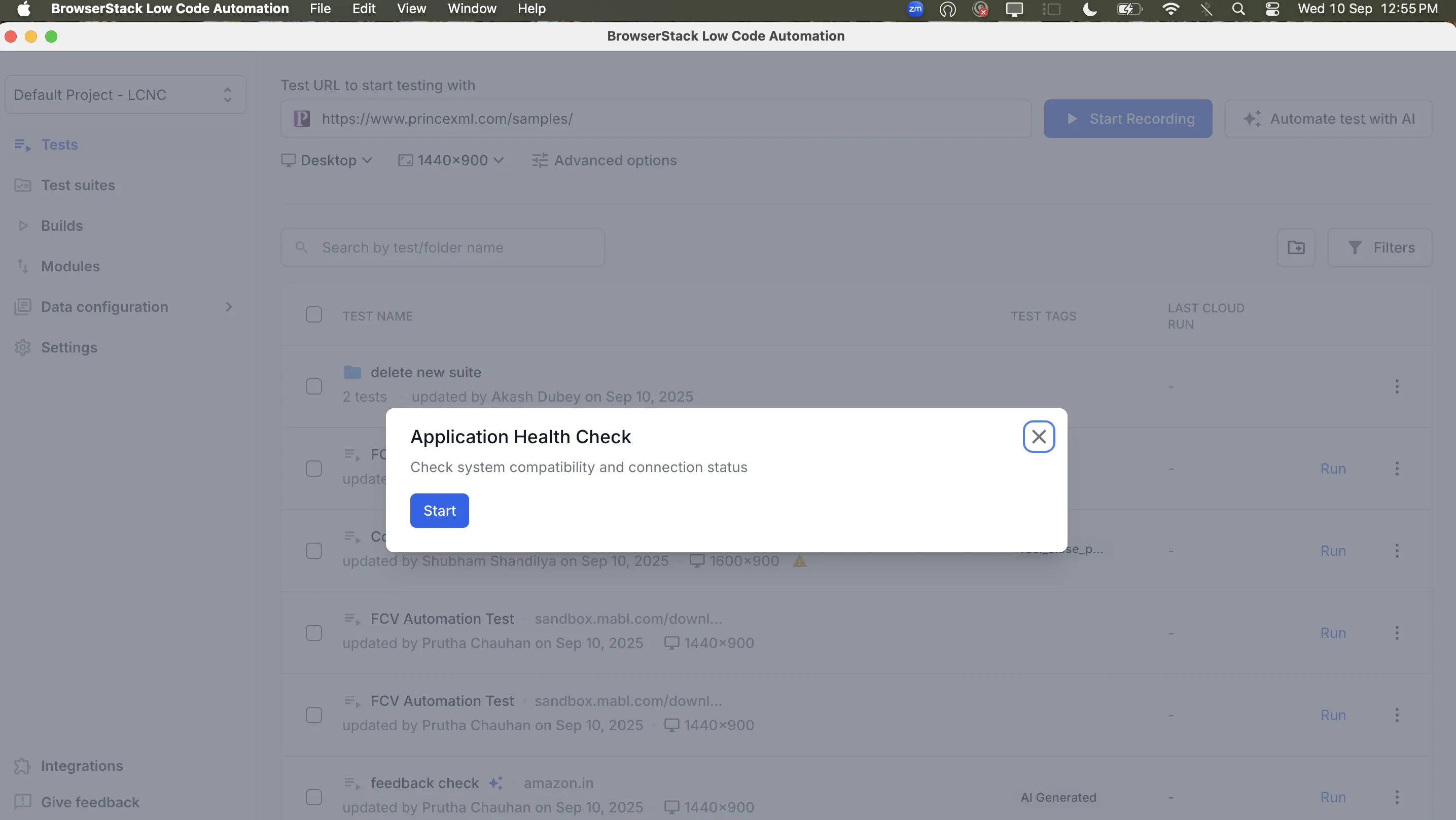Click the search magnifier icon in search box
Viewport: 1456px width, 820px height.
click(301, 247)
